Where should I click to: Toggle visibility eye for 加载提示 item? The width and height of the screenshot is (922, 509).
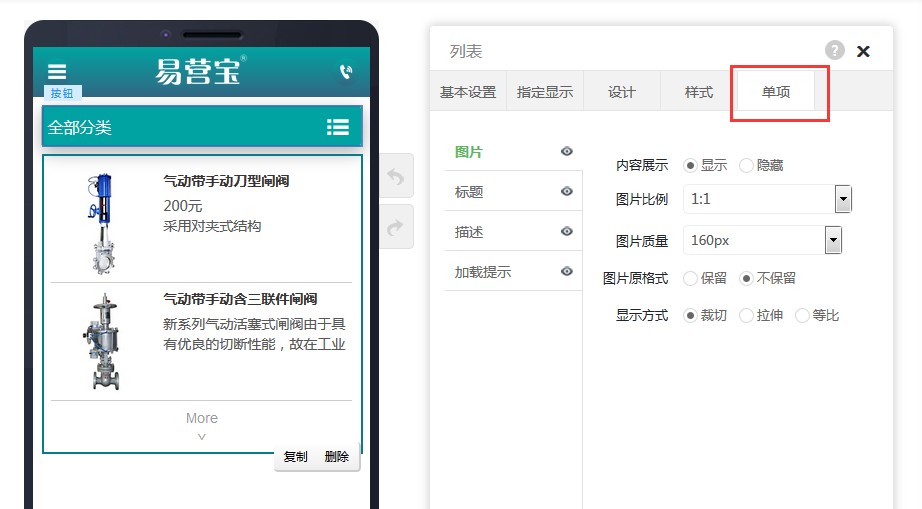click(x=567, y=272)
